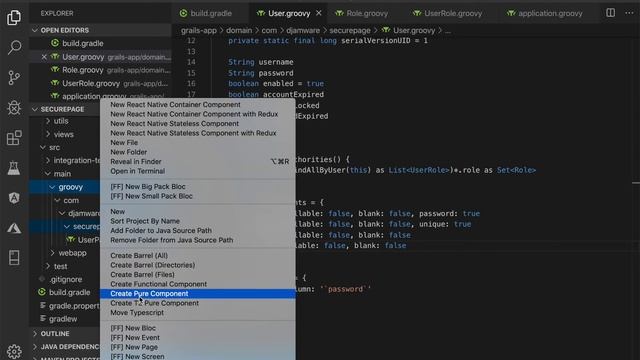Open the Run and Debug view
Viewport: 640px width, 360px height.
(x=14, y=108)
